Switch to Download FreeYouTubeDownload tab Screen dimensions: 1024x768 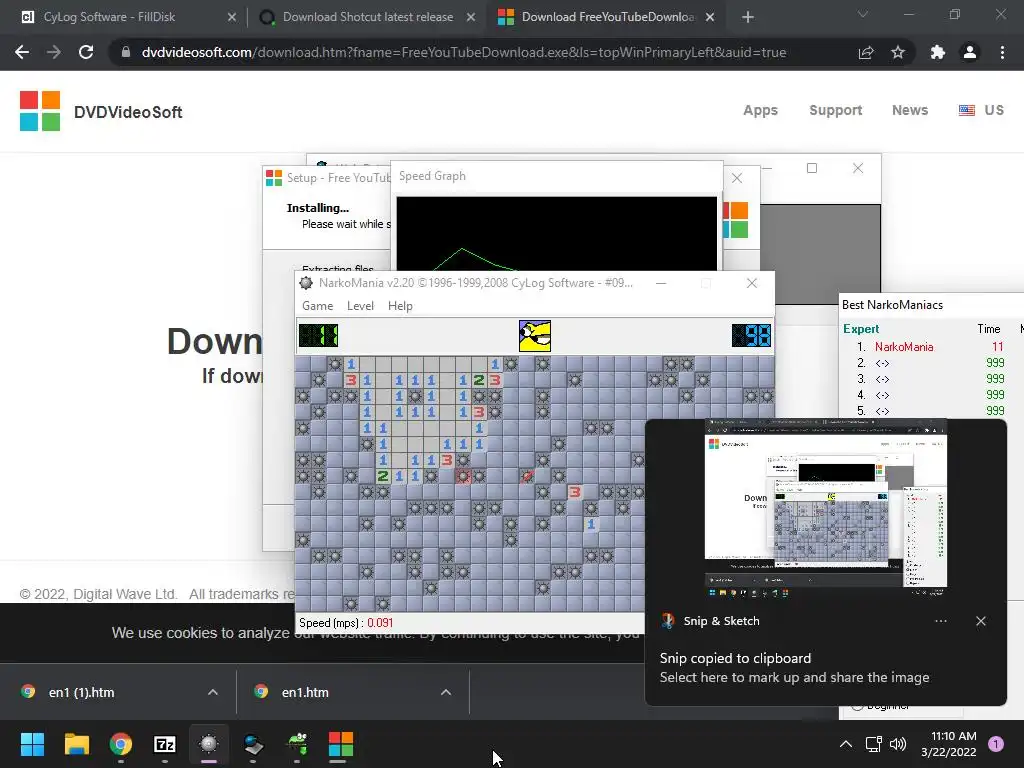[608, 17]
